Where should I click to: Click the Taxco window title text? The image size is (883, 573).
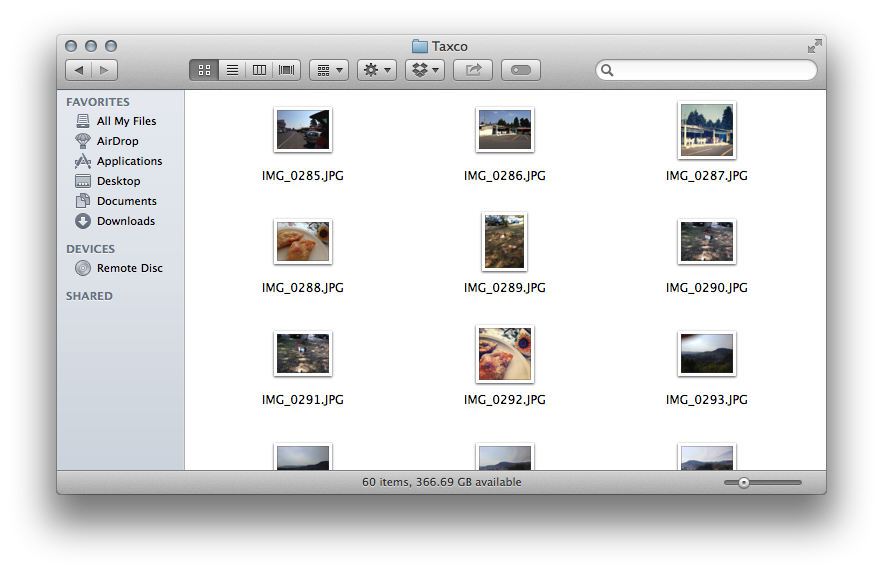click(x=450, y=46)
